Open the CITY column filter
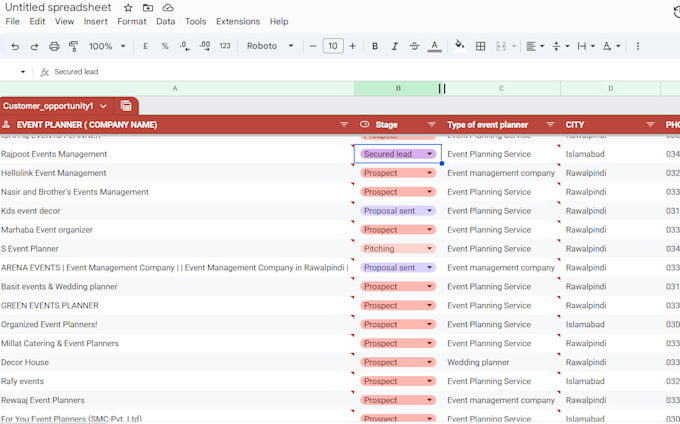 pos(650,125)
